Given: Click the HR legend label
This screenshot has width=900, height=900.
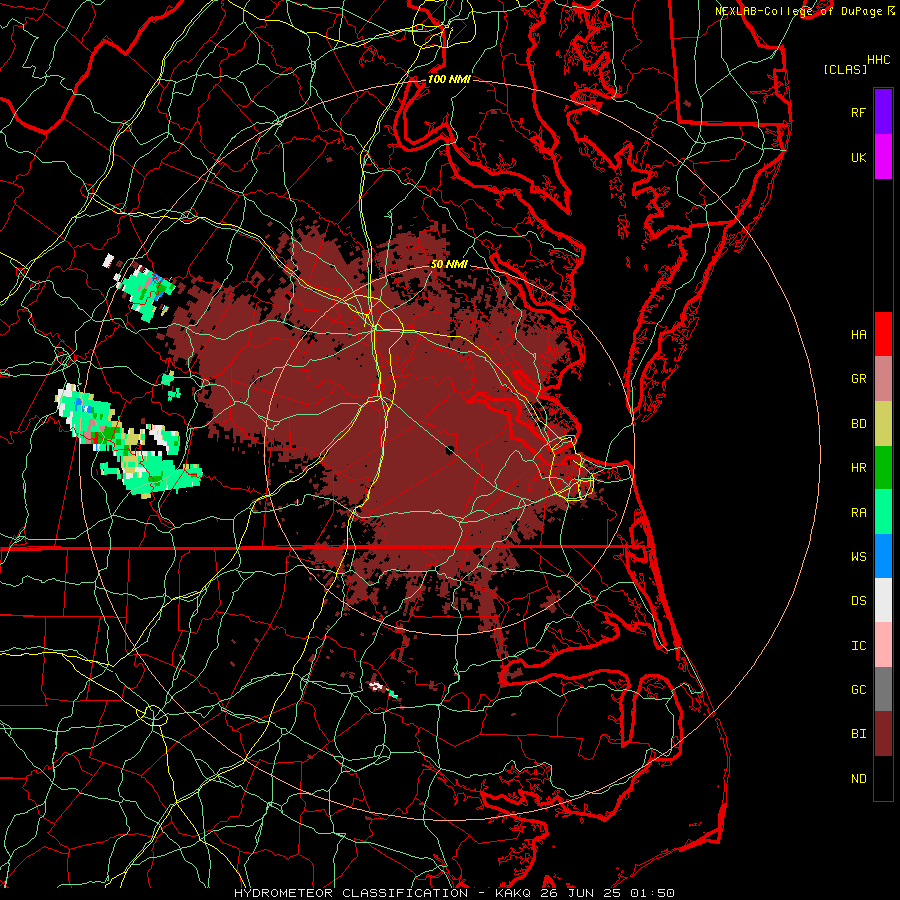Looking at the screenshot, I should [x=858, y=468].
